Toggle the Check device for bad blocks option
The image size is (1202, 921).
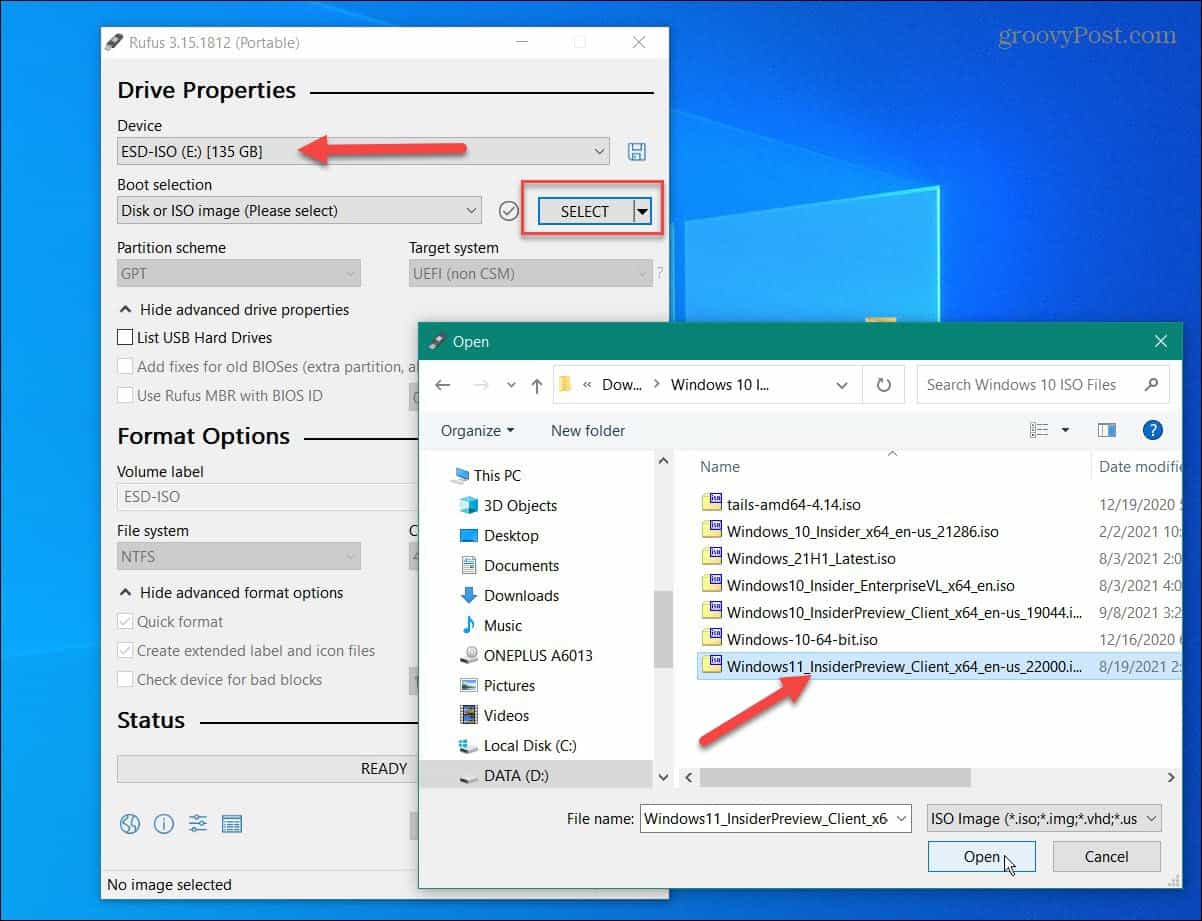(x=125, y=680)
